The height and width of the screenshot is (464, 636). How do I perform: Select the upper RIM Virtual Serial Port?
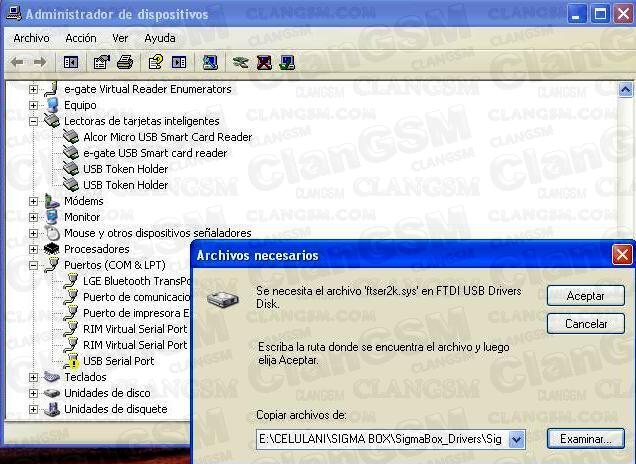135,329
